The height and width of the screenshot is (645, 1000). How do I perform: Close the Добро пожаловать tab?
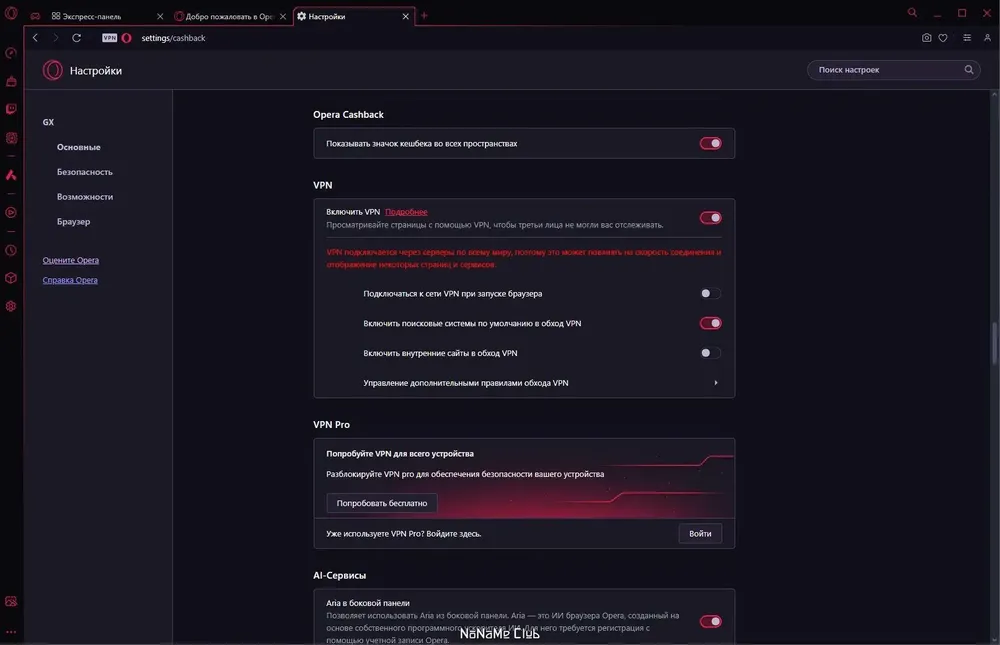coord(283,17)
